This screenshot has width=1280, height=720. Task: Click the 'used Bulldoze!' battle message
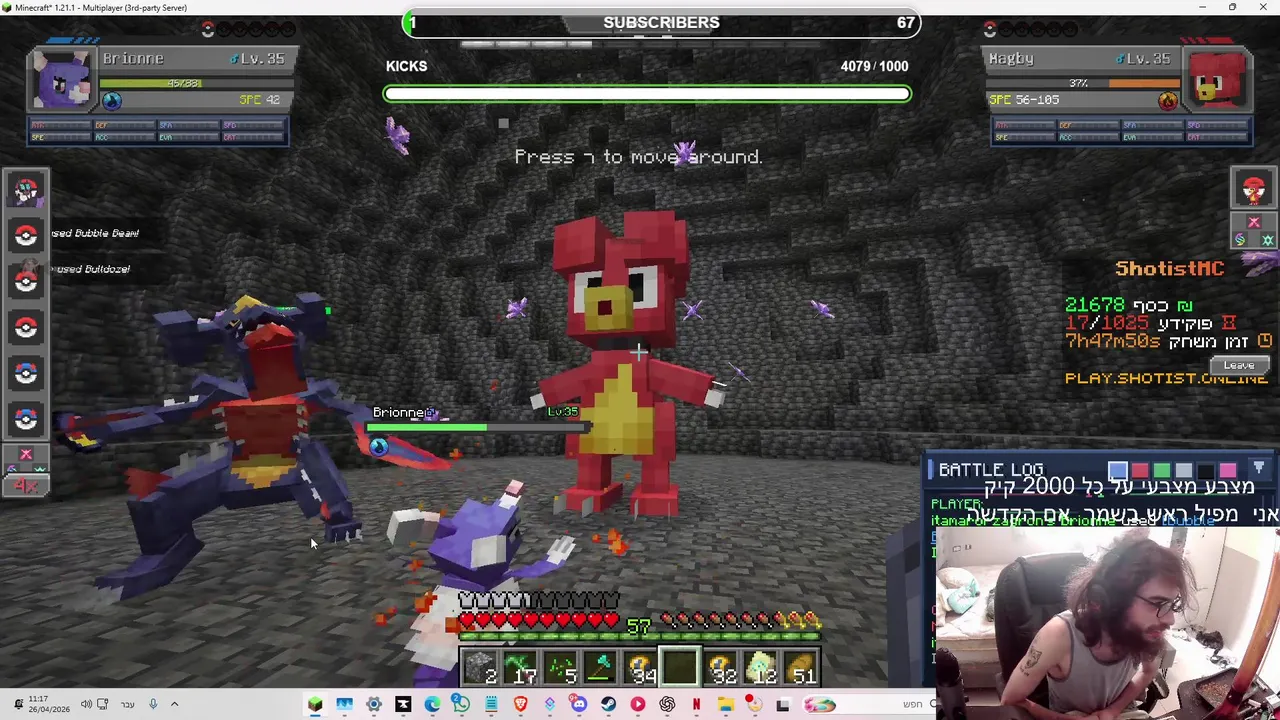(93, 269)
